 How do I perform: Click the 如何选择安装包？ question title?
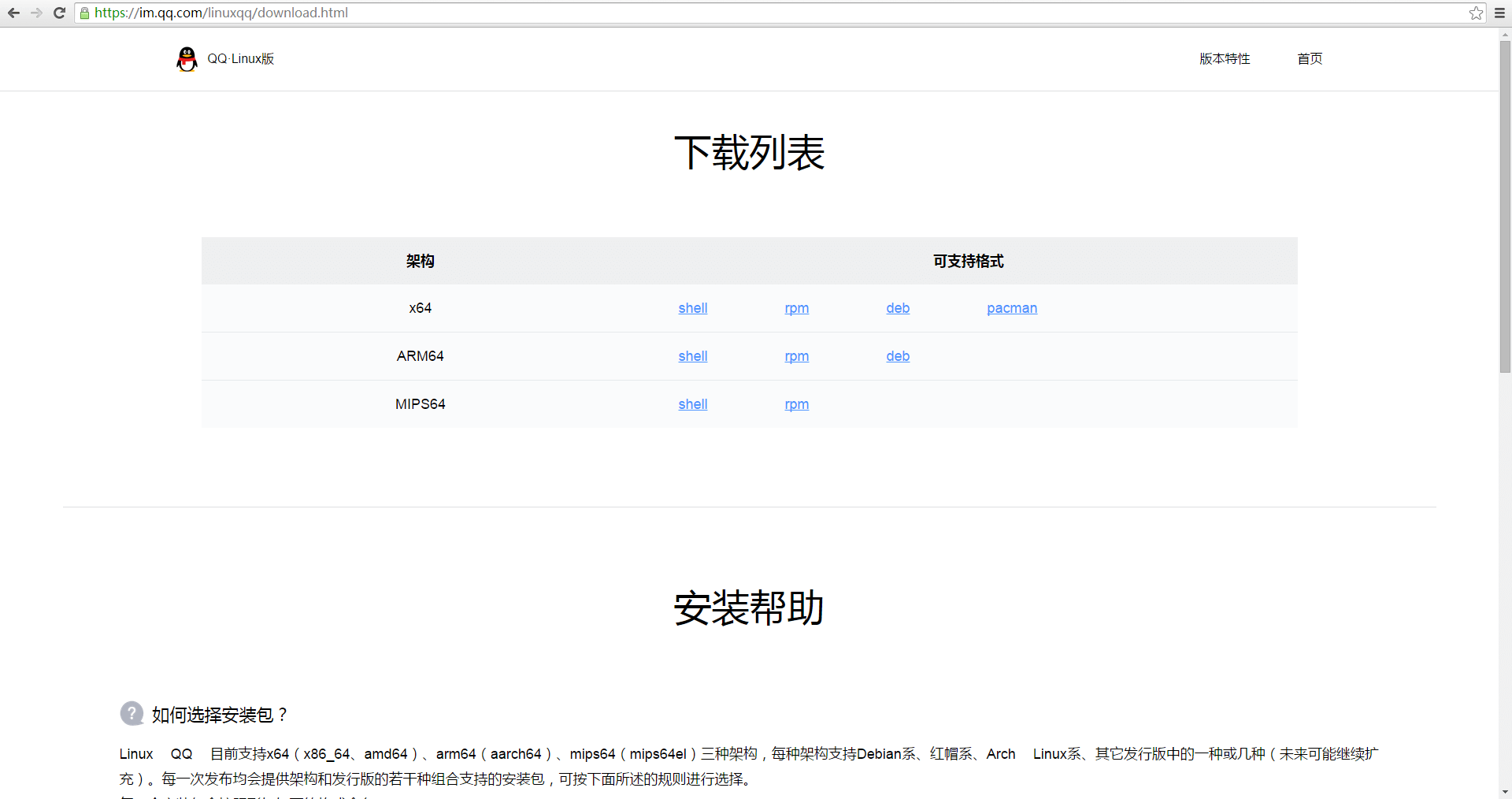[x=220, y=715]
